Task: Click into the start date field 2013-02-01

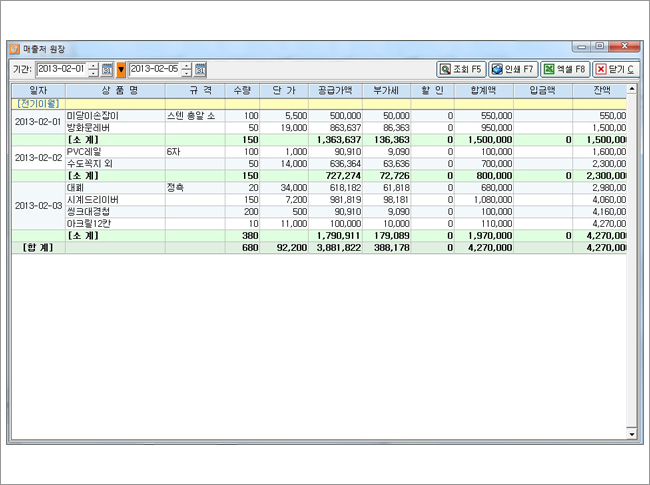Action: 61,69
